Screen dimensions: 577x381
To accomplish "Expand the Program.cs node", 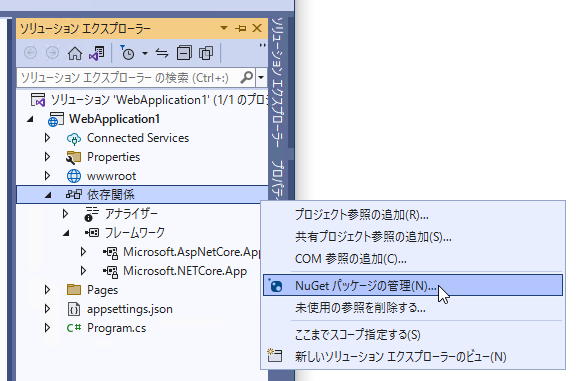I will point(47,328).
